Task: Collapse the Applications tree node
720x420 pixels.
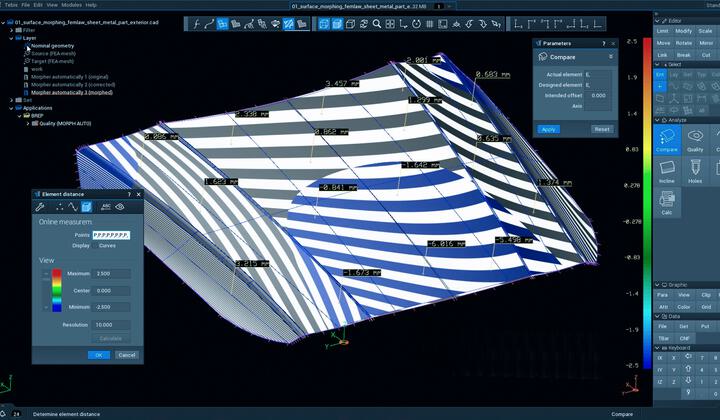Action: point(11,108)
